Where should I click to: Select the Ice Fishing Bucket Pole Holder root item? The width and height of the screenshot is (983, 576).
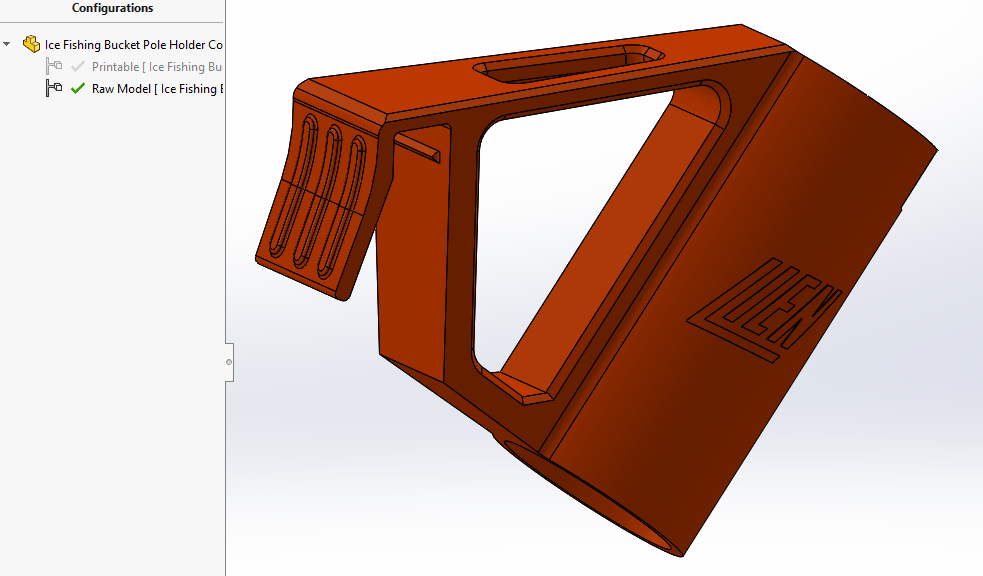point(134,45)
